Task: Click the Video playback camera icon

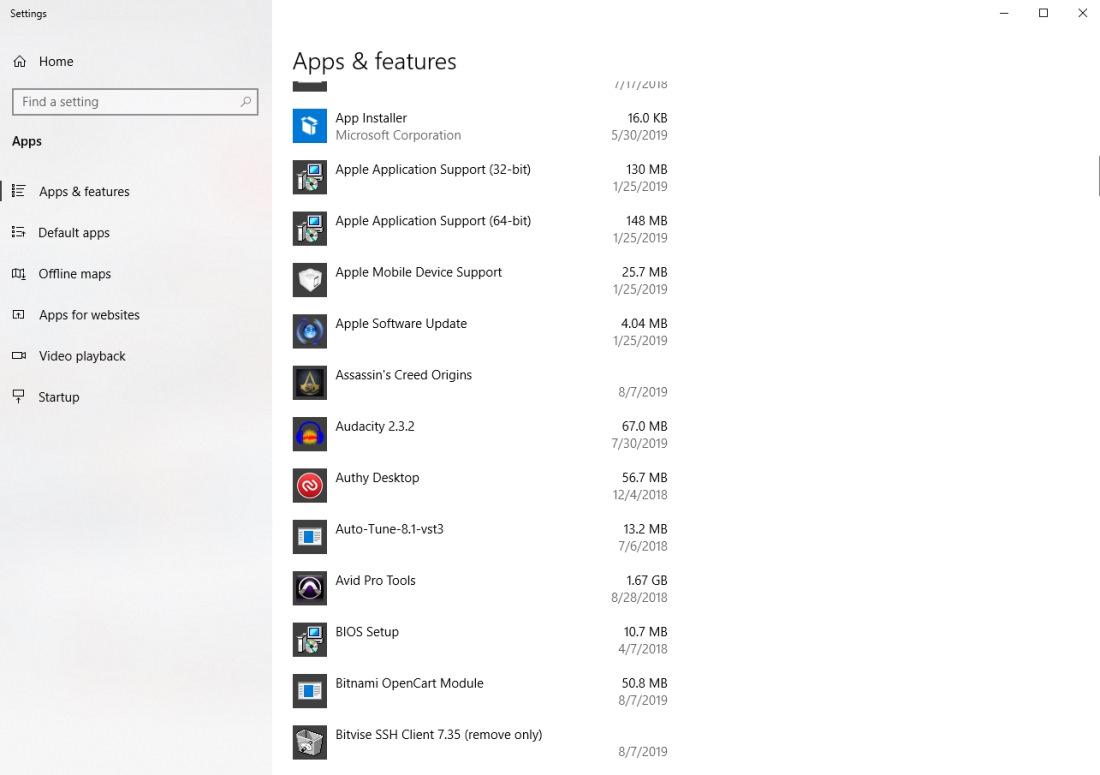Action: click(19, 356)
